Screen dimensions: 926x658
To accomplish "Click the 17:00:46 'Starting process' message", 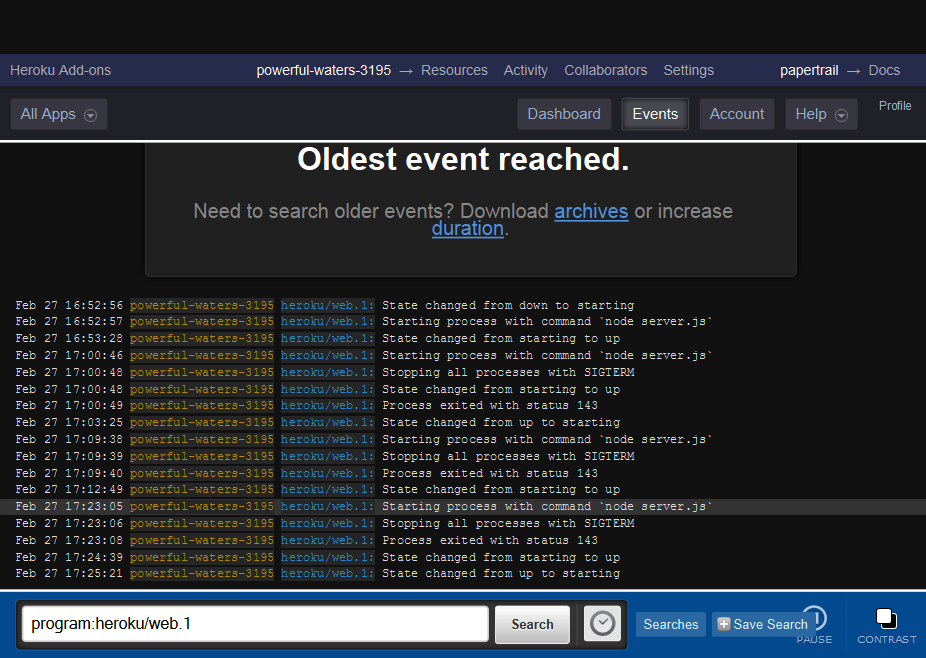I will (x=547, y=356).
